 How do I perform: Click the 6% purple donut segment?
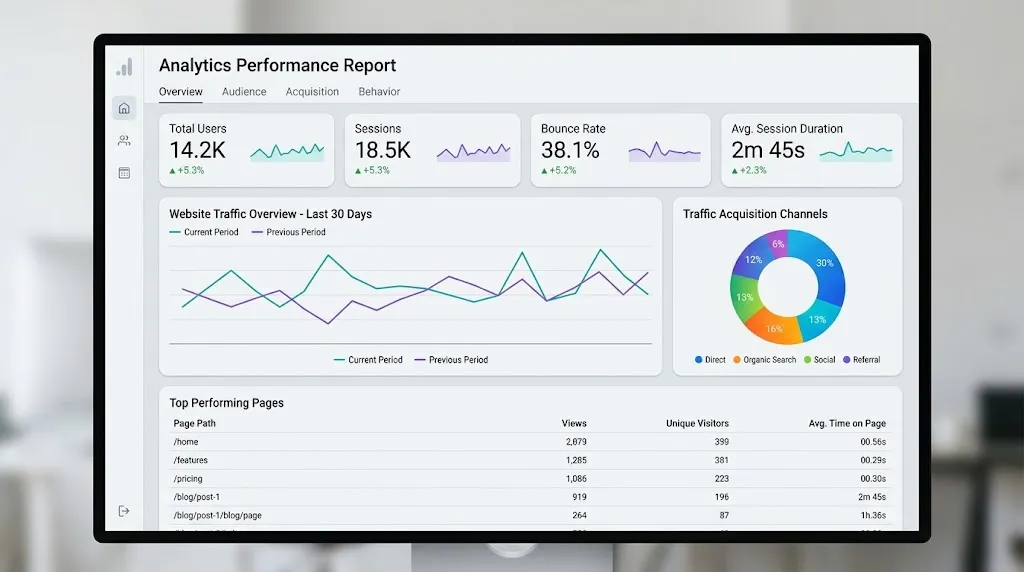[778, 244]
